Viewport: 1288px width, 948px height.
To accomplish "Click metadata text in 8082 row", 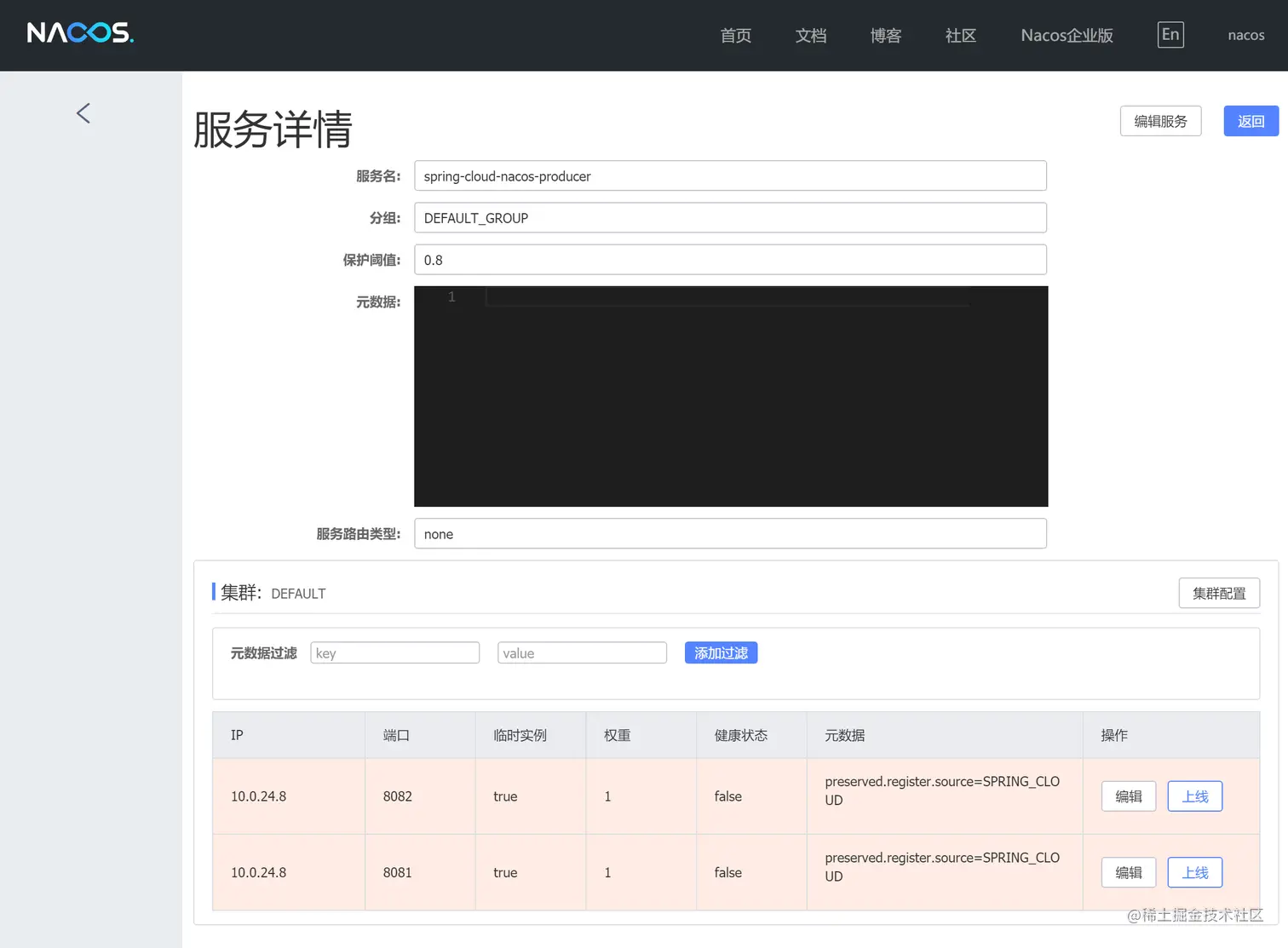I will [942, 790].
